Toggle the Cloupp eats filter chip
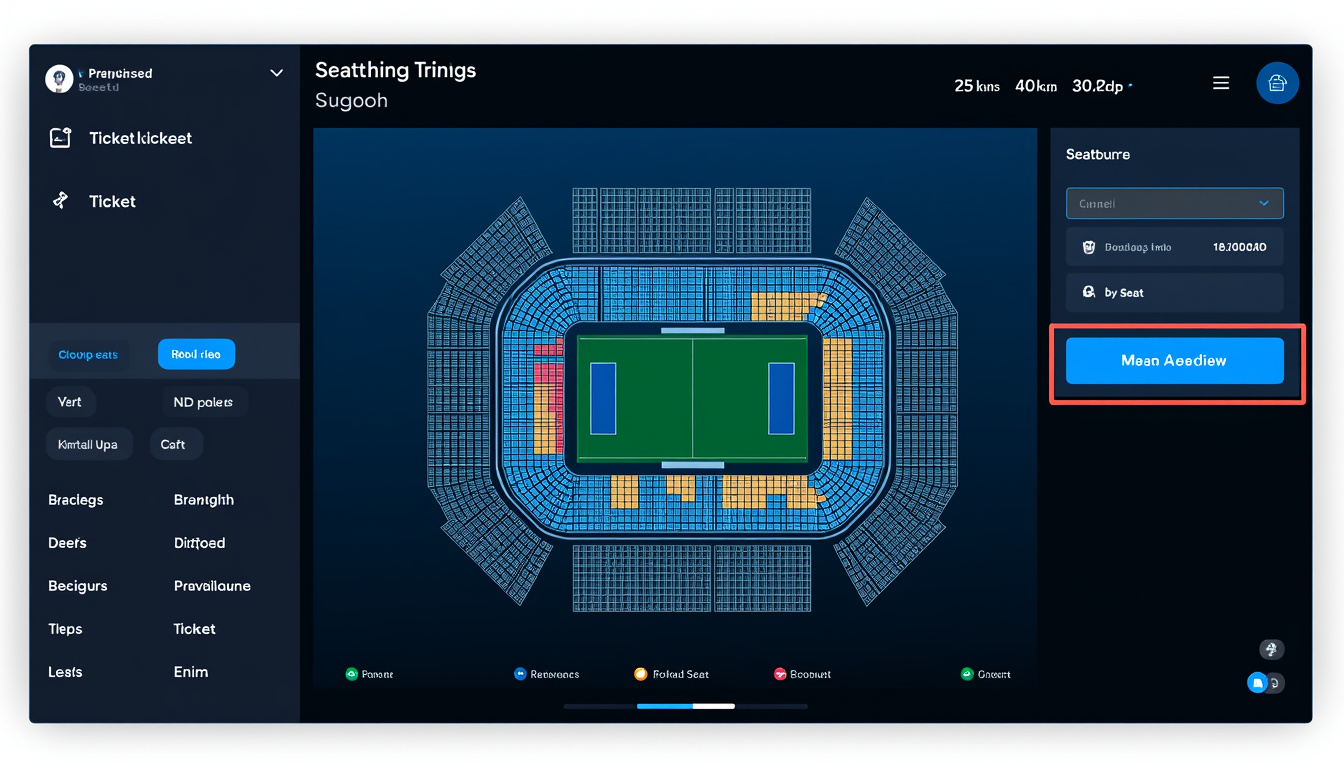 coord(88,355)
